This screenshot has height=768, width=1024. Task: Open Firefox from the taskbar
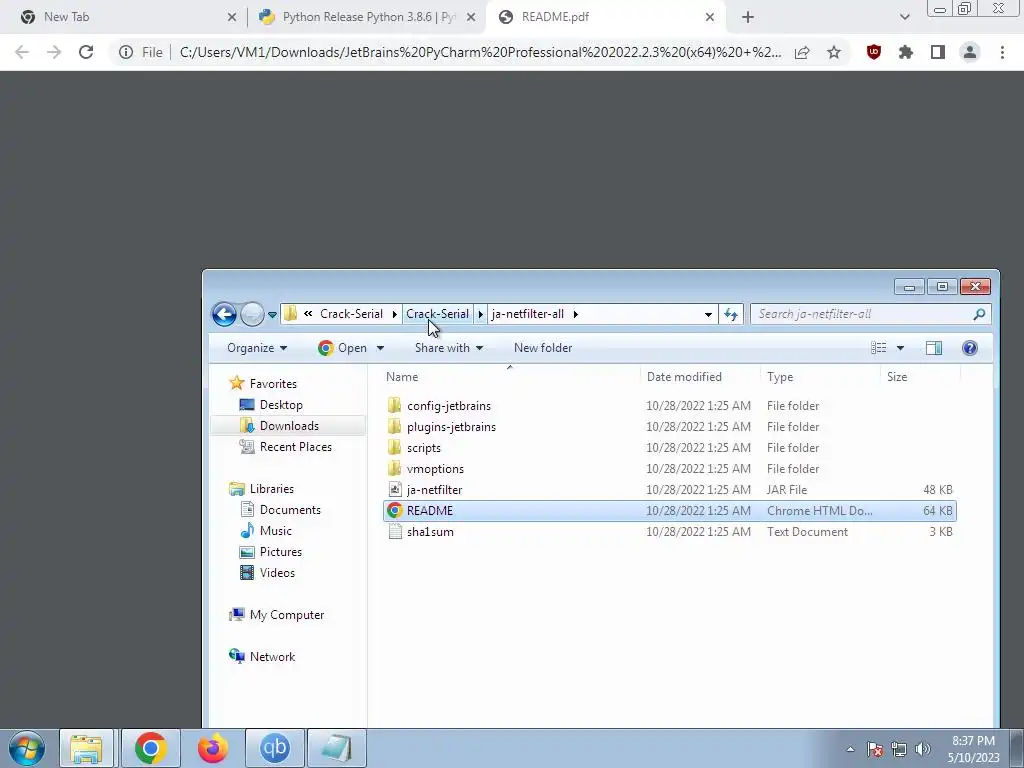point(213,748)
